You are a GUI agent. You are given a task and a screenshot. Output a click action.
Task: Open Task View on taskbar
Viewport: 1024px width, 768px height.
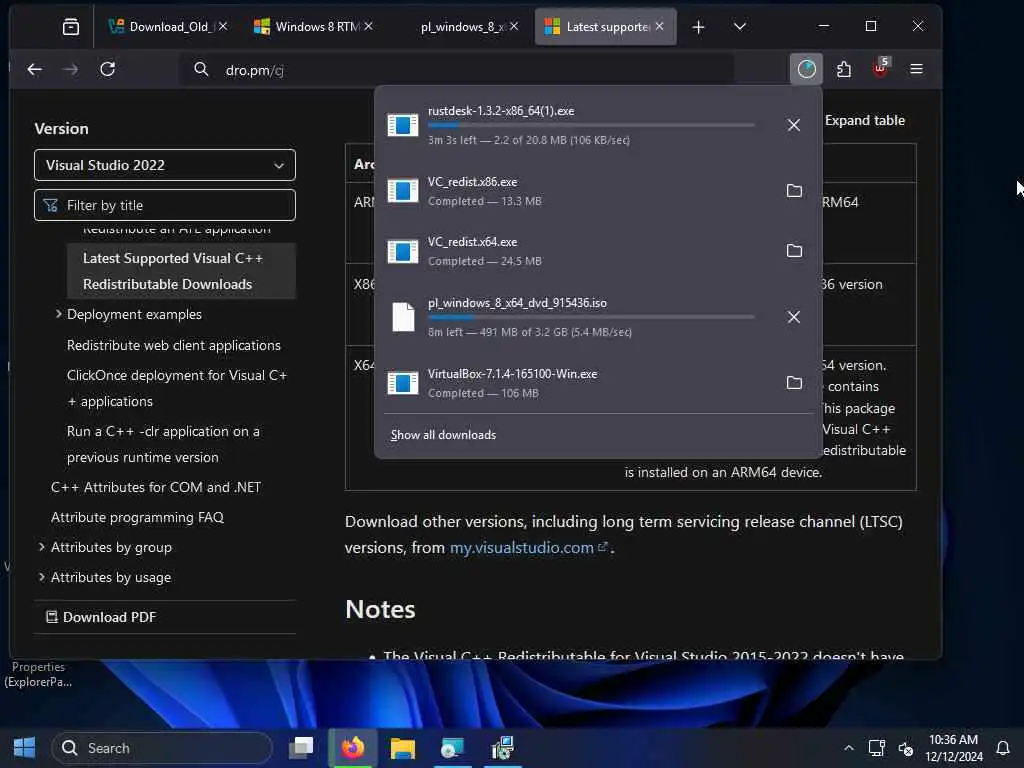click(x=301, y=748)
